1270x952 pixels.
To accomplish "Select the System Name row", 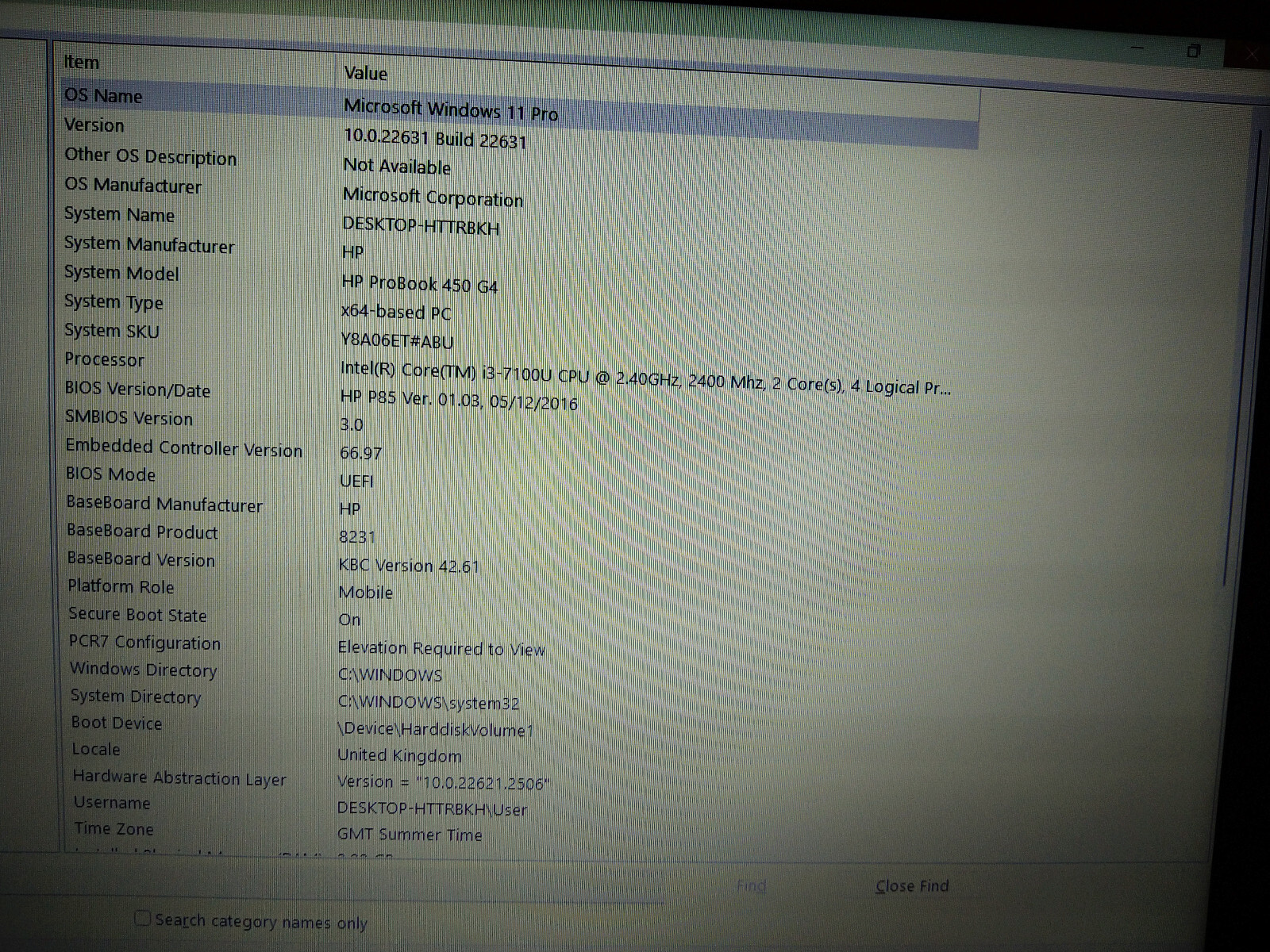I will (x=119, y=214).
